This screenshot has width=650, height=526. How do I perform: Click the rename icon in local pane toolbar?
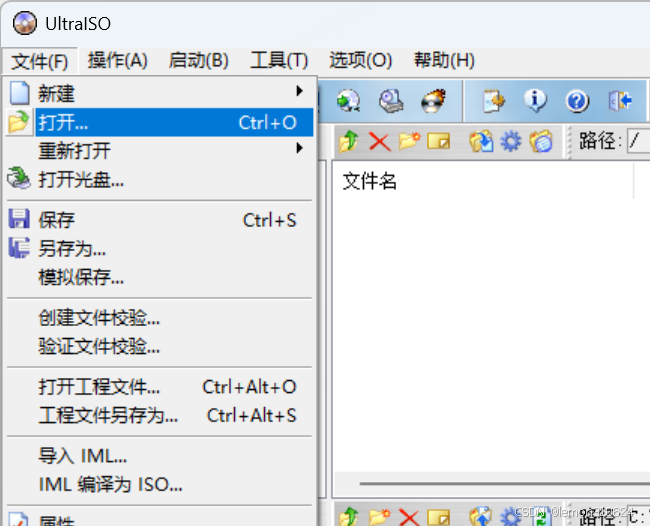439,517
